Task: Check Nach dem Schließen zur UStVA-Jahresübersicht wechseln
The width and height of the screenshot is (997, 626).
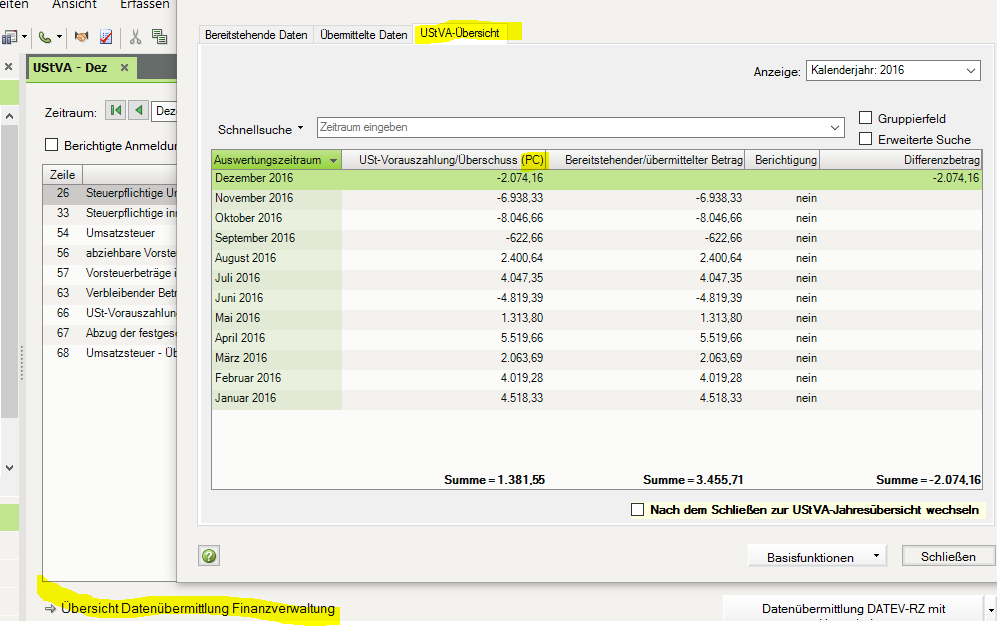Action: [x=638, y=510]
